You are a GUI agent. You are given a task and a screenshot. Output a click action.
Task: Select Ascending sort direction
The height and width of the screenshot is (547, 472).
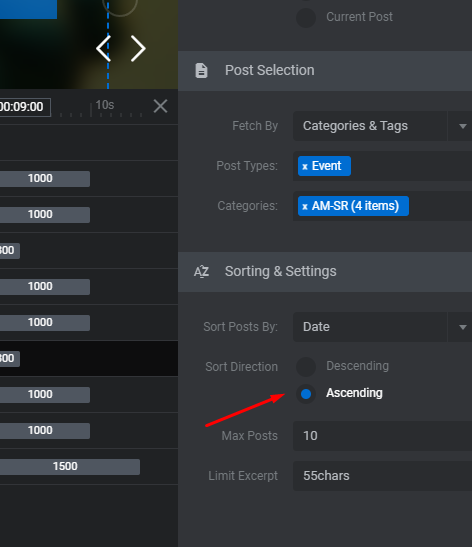[306, 394]
